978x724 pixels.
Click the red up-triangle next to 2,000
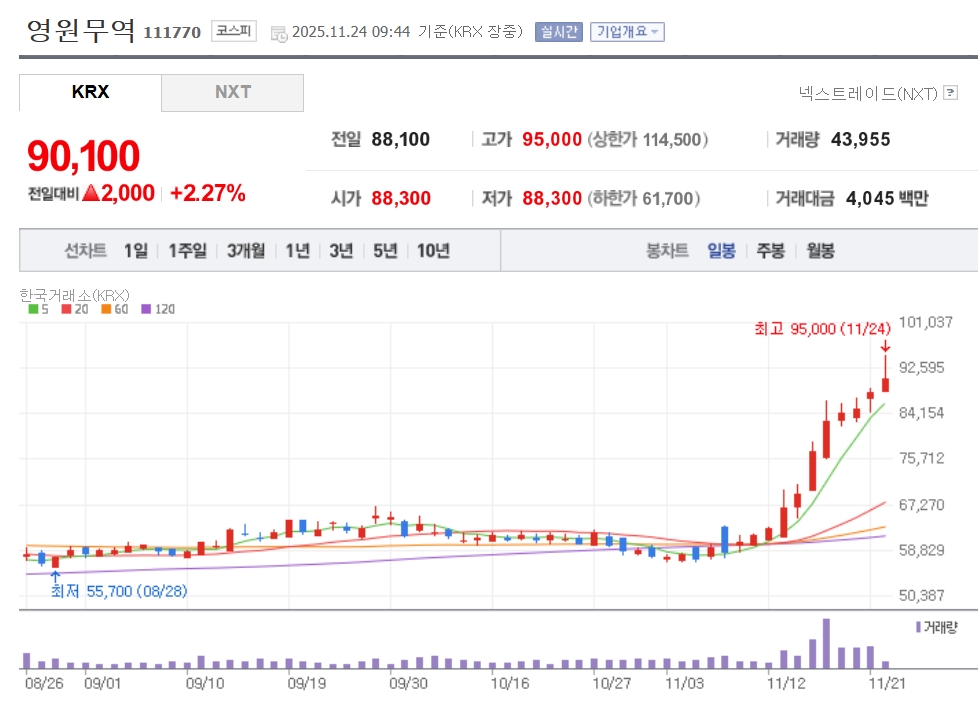point(92,194)
